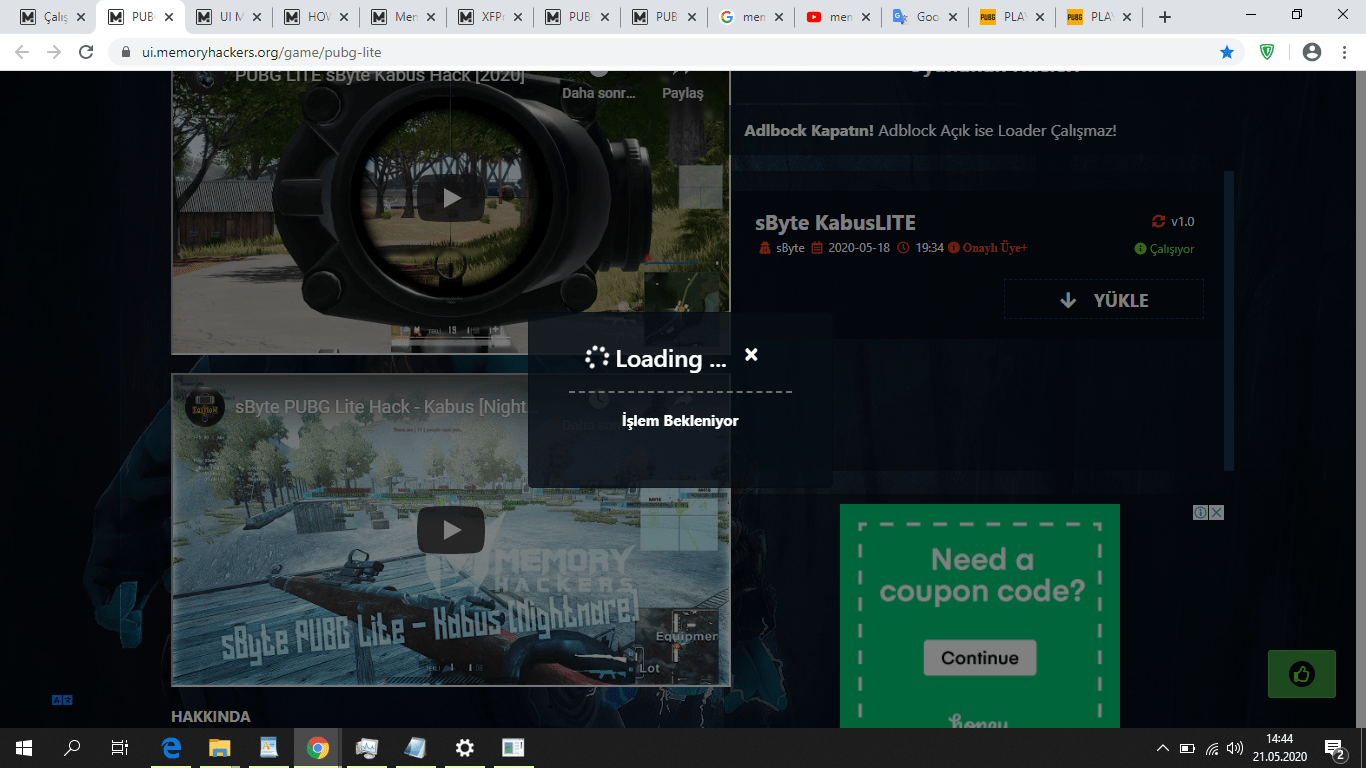Reload the memoryhackers page
Image resolution: width=1366 pixels, height=768 pixels.
86,52
